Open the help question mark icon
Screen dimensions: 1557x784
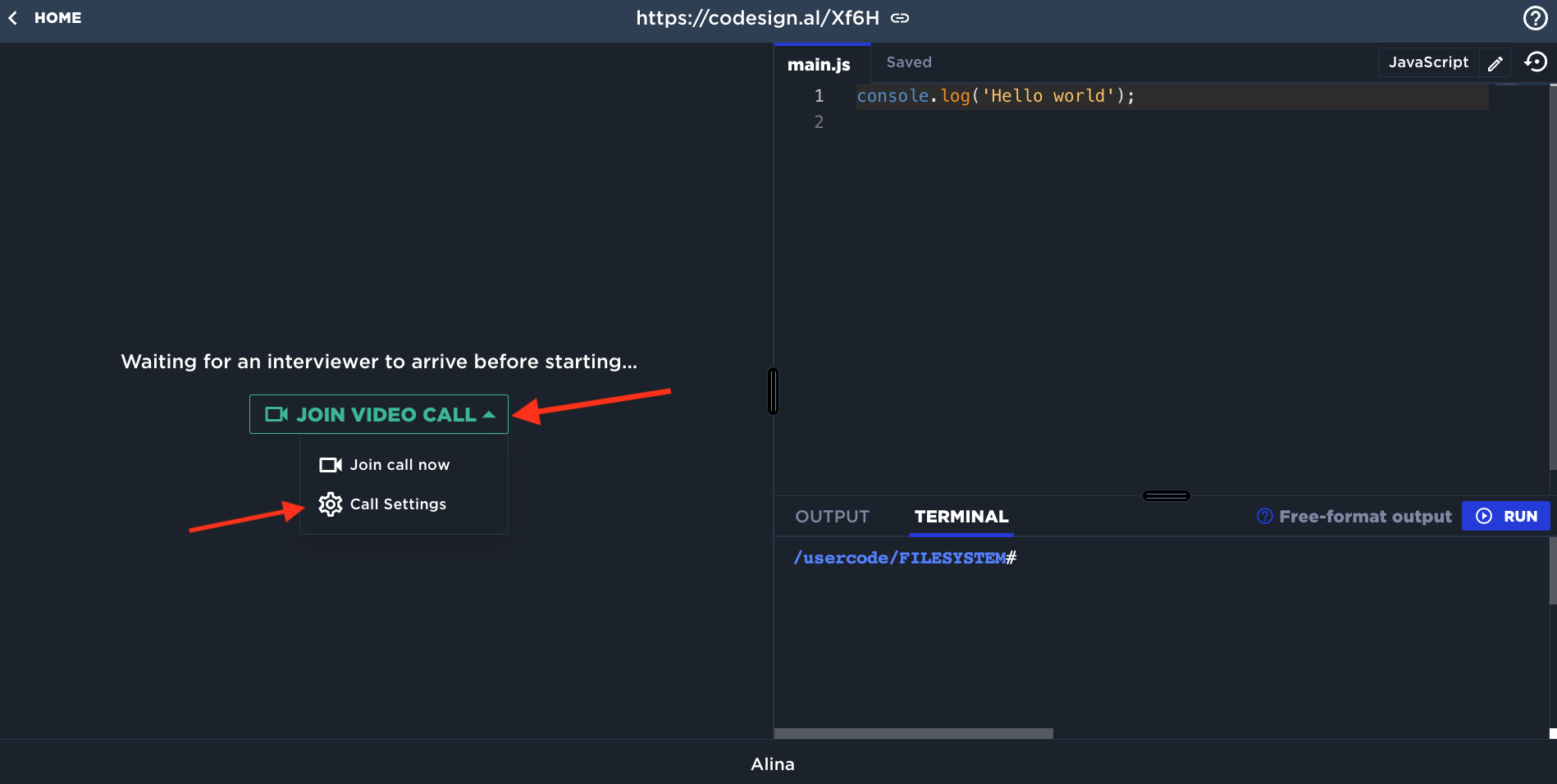point(1535,18)
